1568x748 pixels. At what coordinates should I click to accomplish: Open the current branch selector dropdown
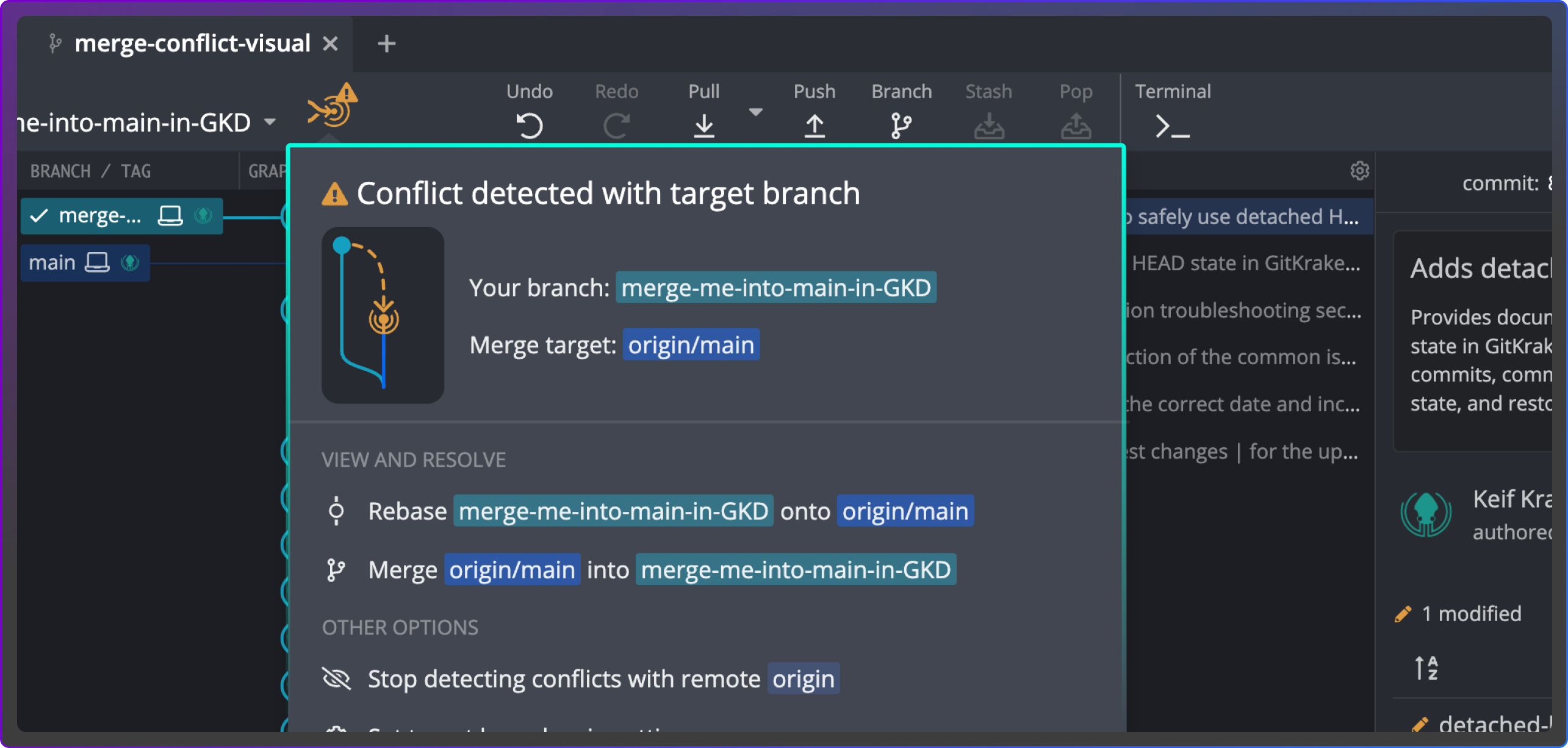click(x=270, y=122)
